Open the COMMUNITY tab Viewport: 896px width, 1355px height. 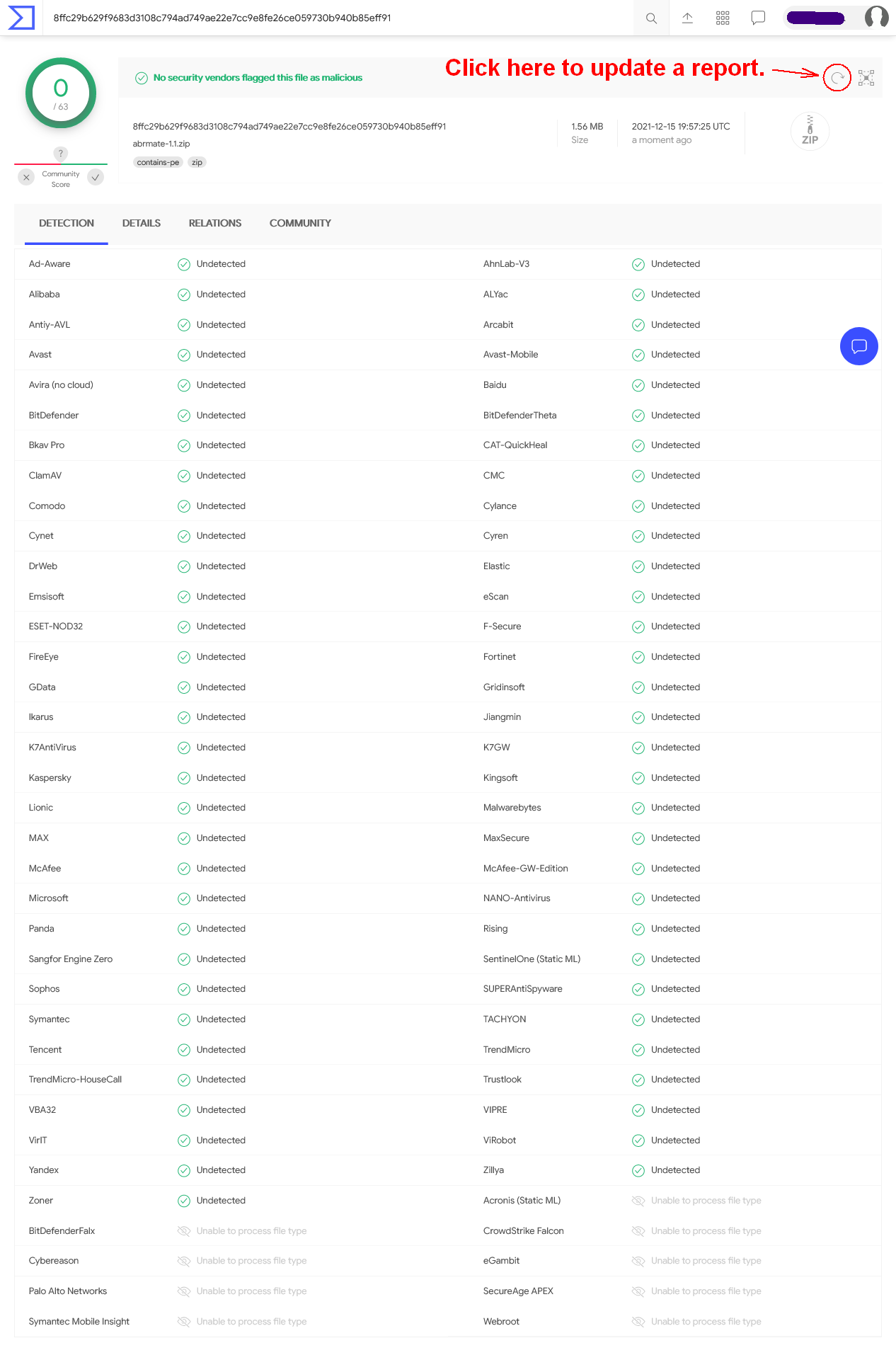(300, 223)
